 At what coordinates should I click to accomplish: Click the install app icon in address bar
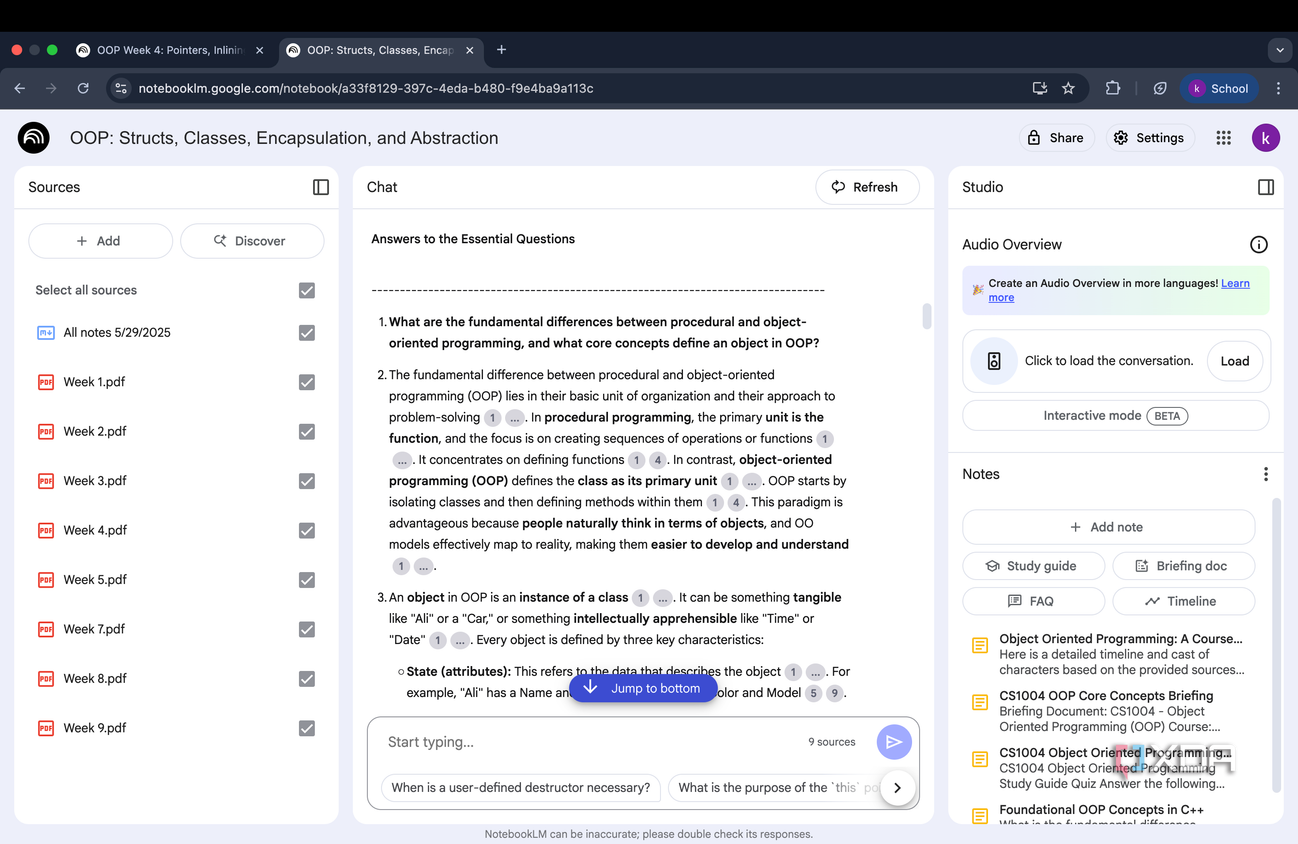click(1040, 88)
